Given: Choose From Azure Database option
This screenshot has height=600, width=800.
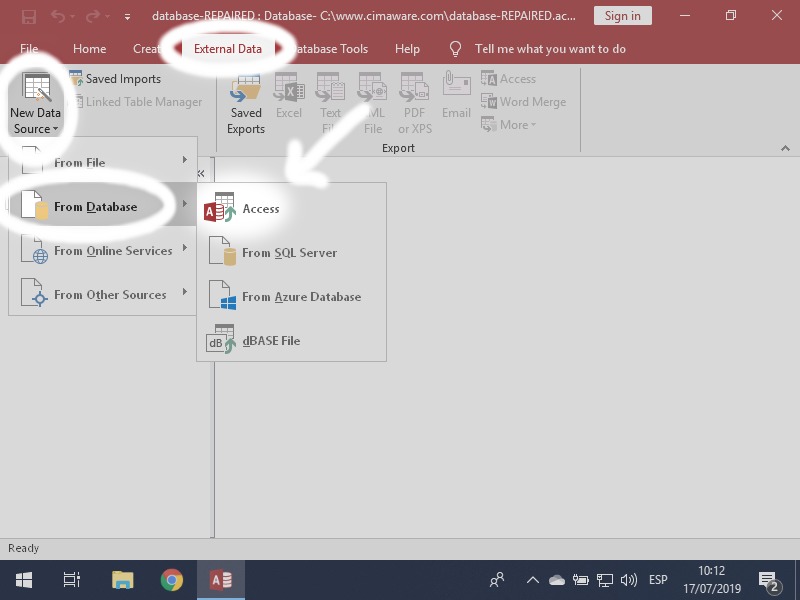Looking at the screenshot, I should pos(292,296).
